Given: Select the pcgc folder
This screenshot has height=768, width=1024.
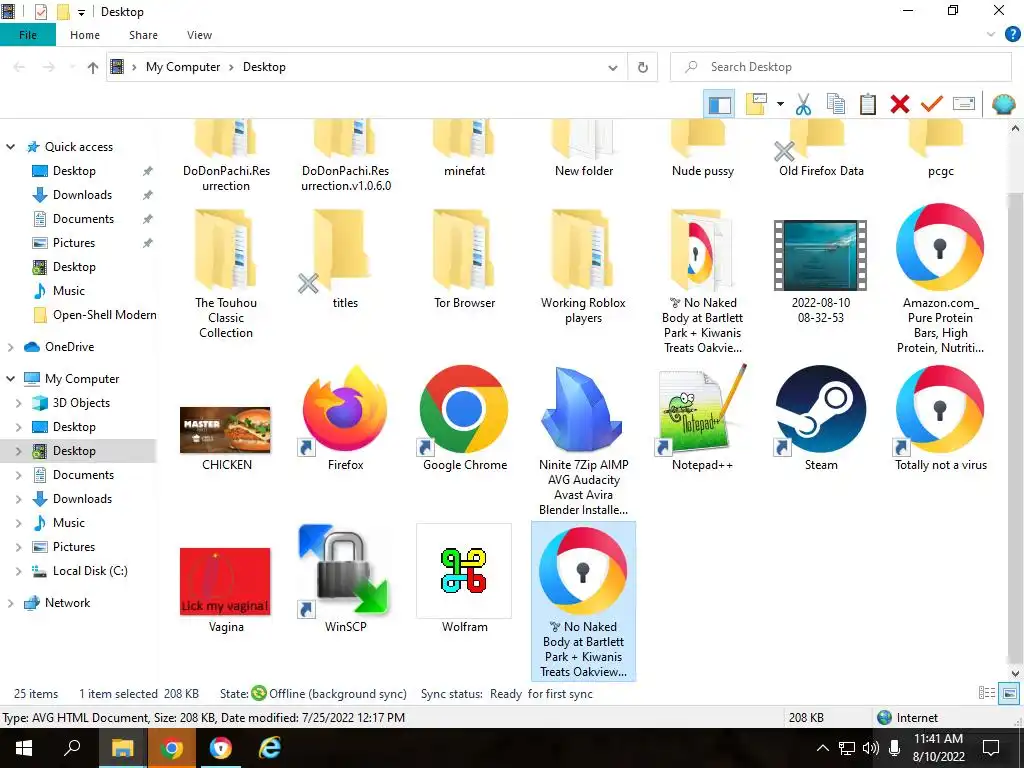Looking at the screenshot, I should (x=940, y=148).
